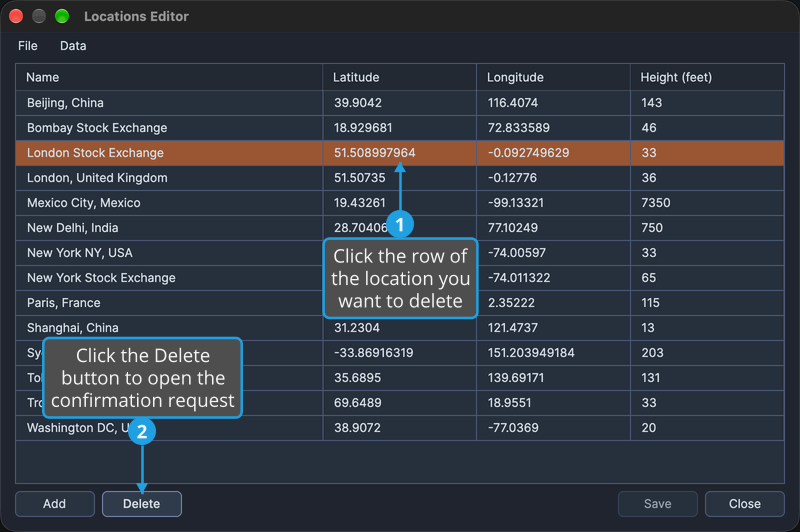The height and width of the screenshot is (532, 800).
Task: Click latitude cell 19.43261
Action: (399, 203)
